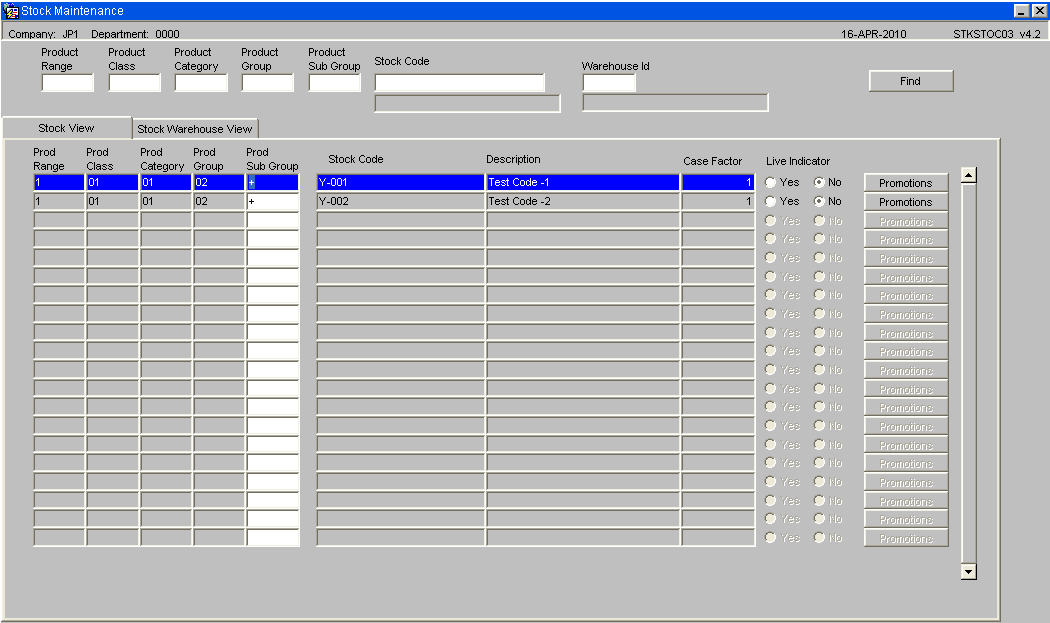Screen dimensions: 1050x623
Task: Focus the Product Range search field
Action: 68,82
